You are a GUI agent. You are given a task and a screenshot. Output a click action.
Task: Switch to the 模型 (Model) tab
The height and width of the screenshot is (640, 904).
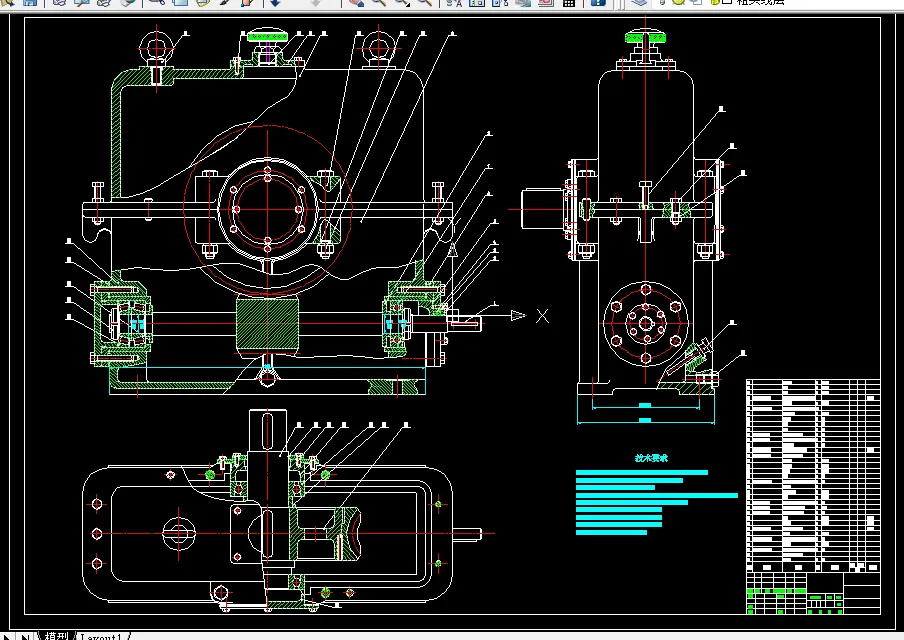click(x=56, y=636)
